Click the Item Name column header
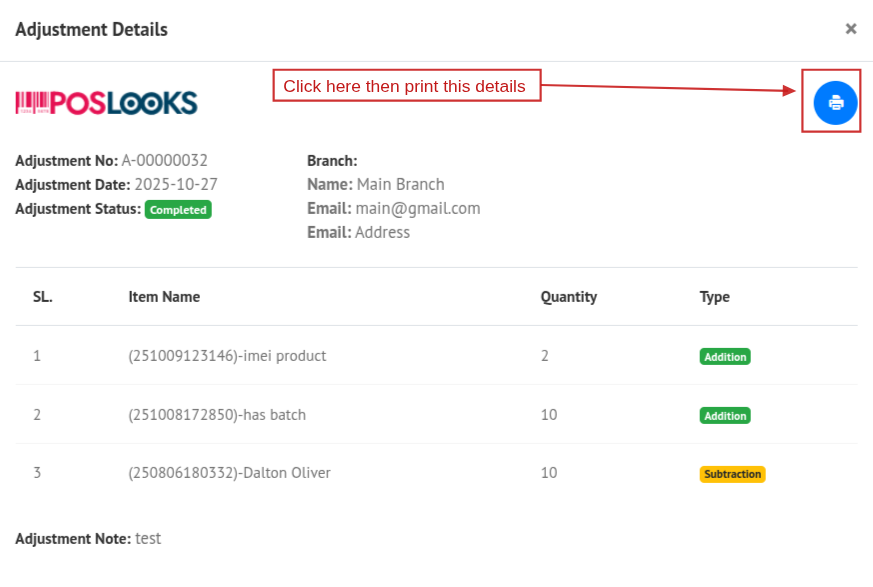Viewport: 873px width, 587px height. [164, 297]
